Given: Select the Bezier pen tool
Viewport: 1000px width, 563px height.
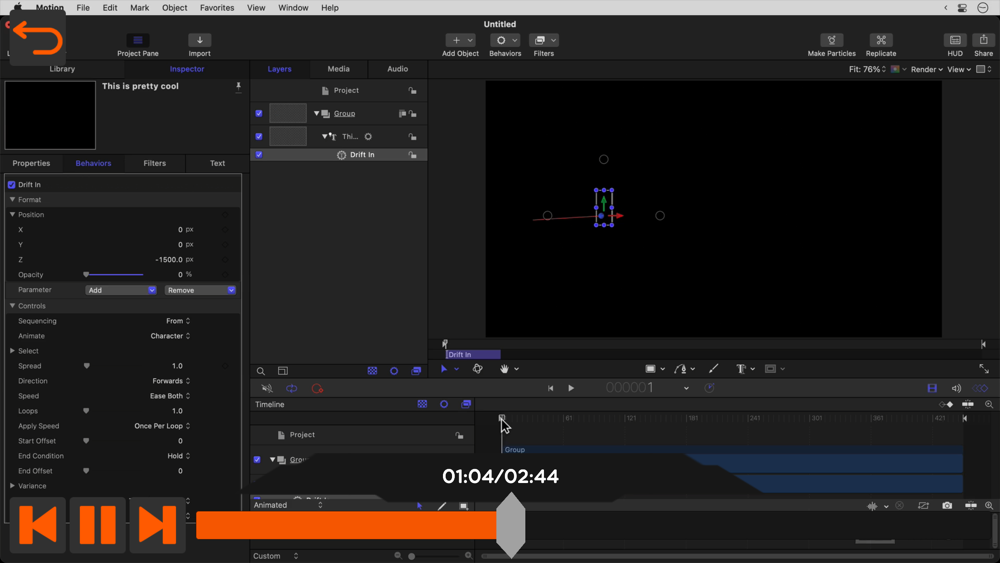Looking at the screenshot, I should pos(680,369).
